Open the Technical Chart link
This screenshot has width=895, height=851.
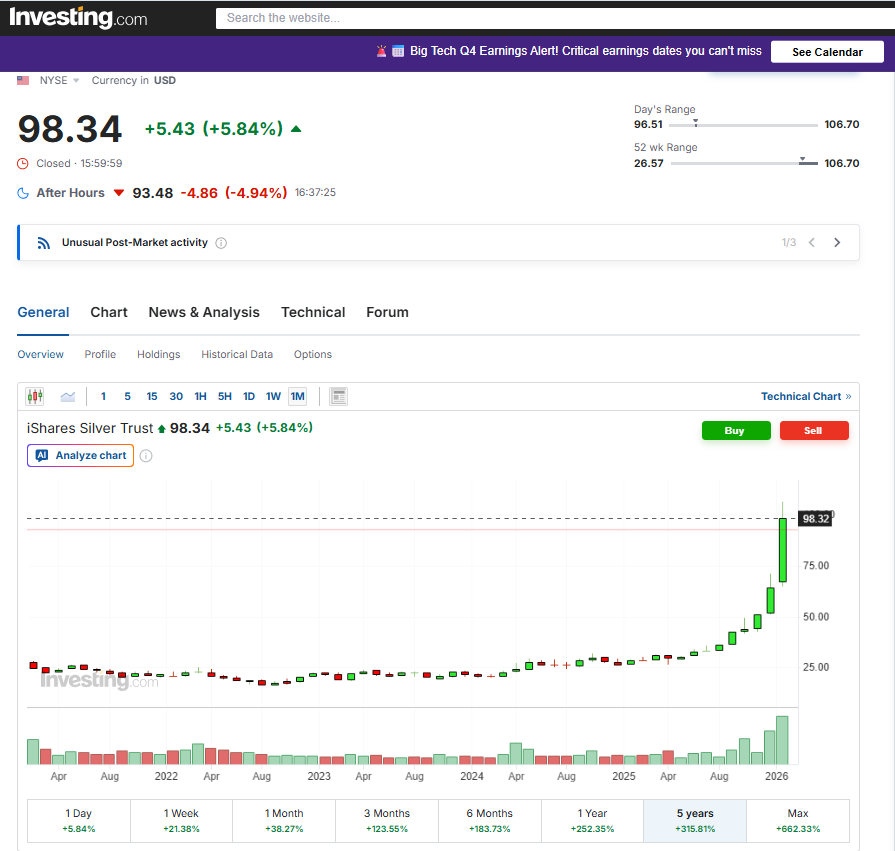point(806,397)
